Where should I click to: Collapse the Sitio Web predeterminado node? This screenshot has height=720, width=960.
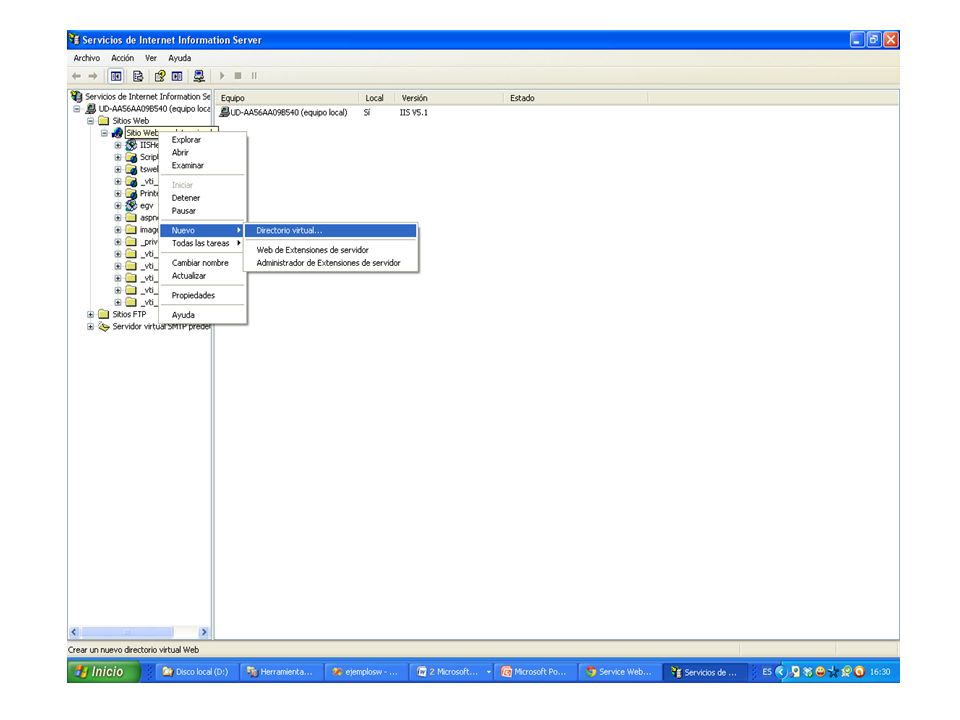click(x=104, y=133)
